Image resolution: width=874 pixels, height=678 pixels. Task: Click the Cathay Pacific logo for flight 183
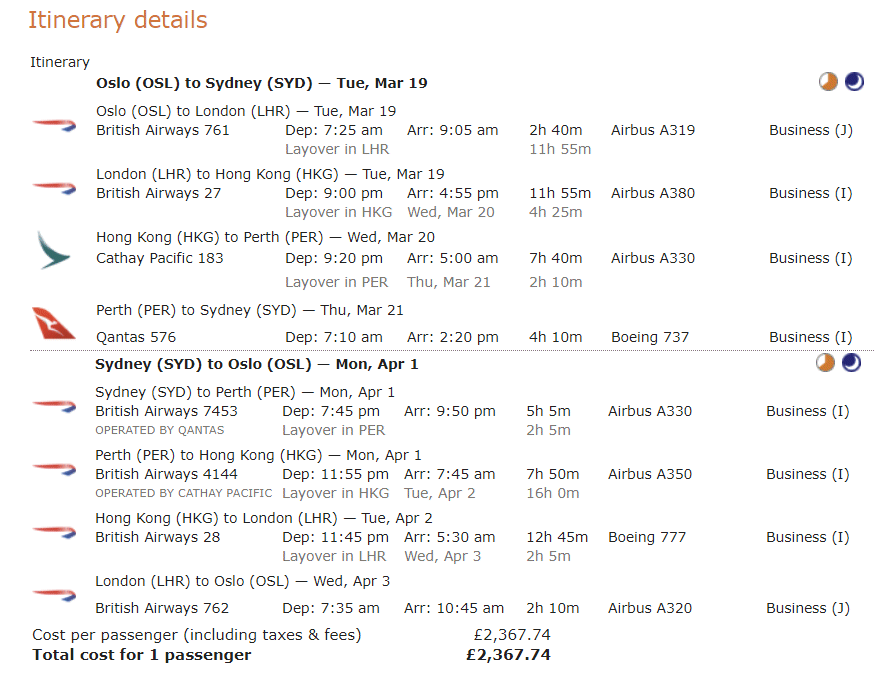click(x=53, y=250)
